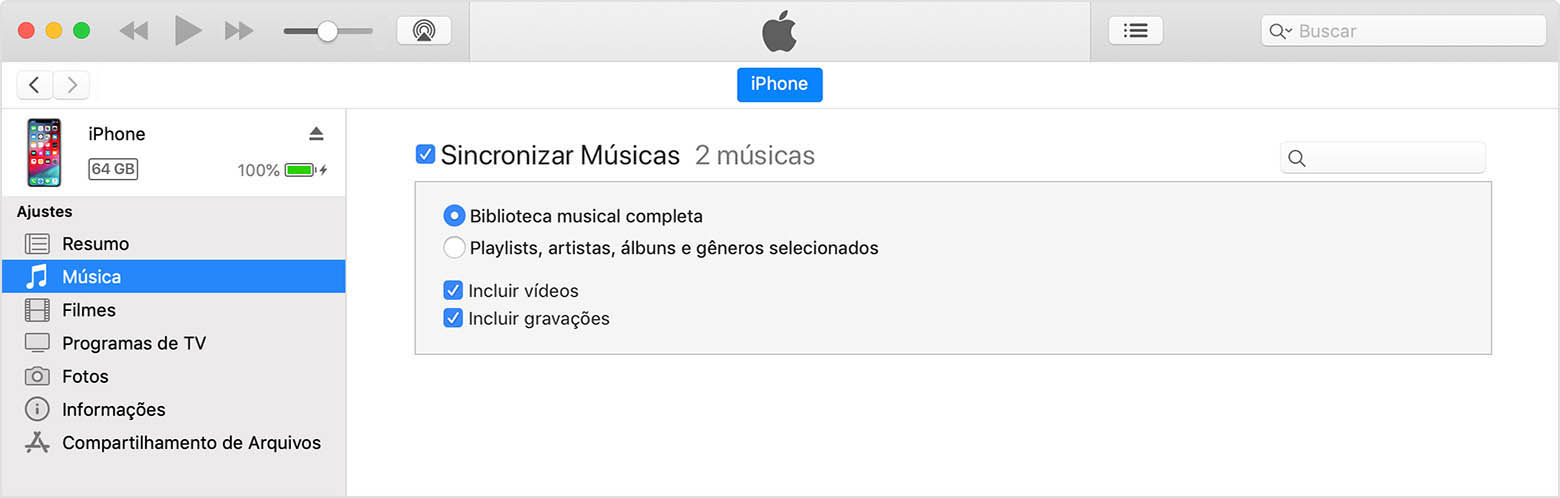Click the music list search field
This screenshot has width=1560, height=498.
(1392, 158)
